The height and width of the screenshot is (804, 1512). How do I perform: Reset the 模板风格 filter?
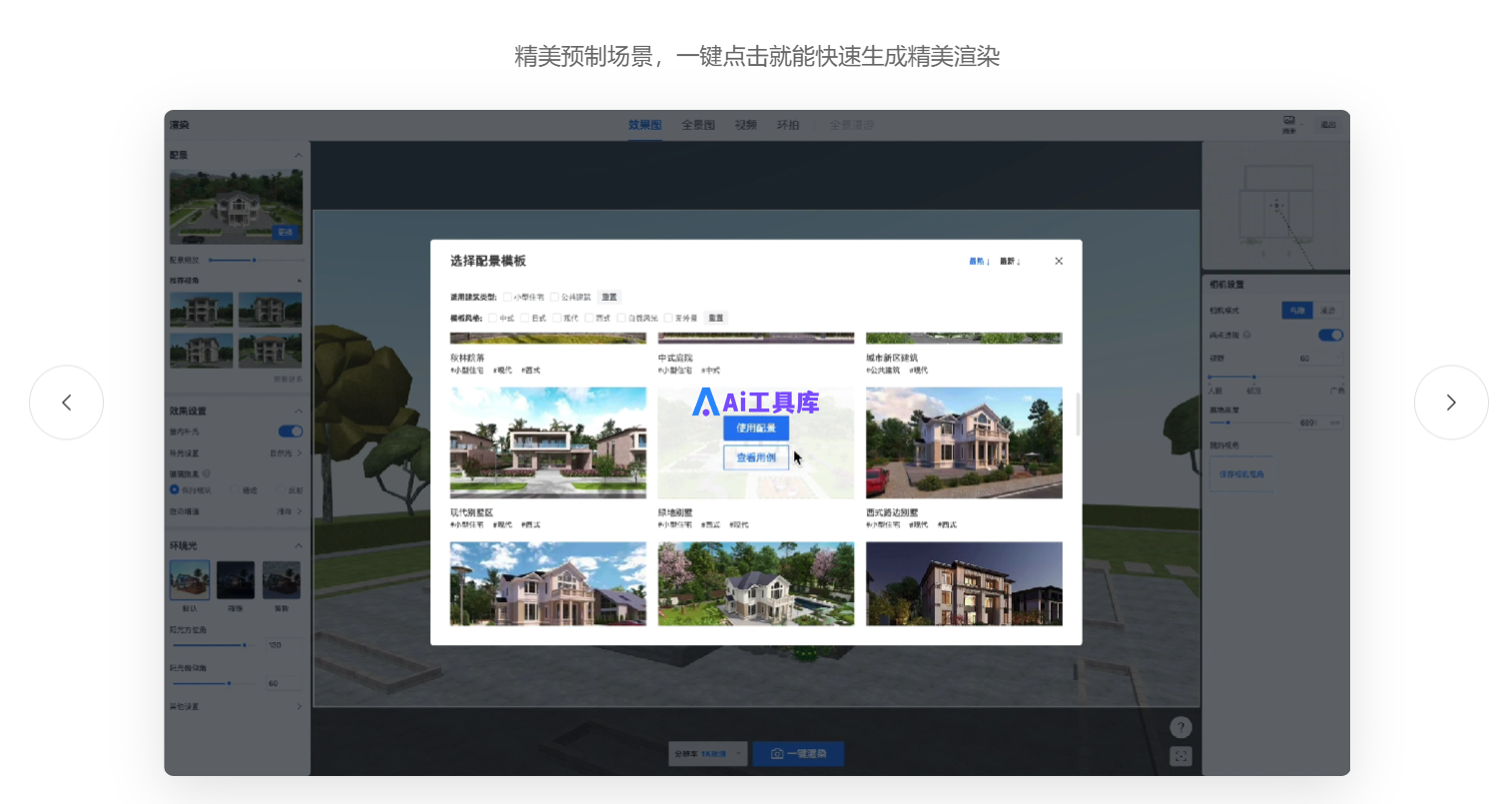(x=715, y=318)
